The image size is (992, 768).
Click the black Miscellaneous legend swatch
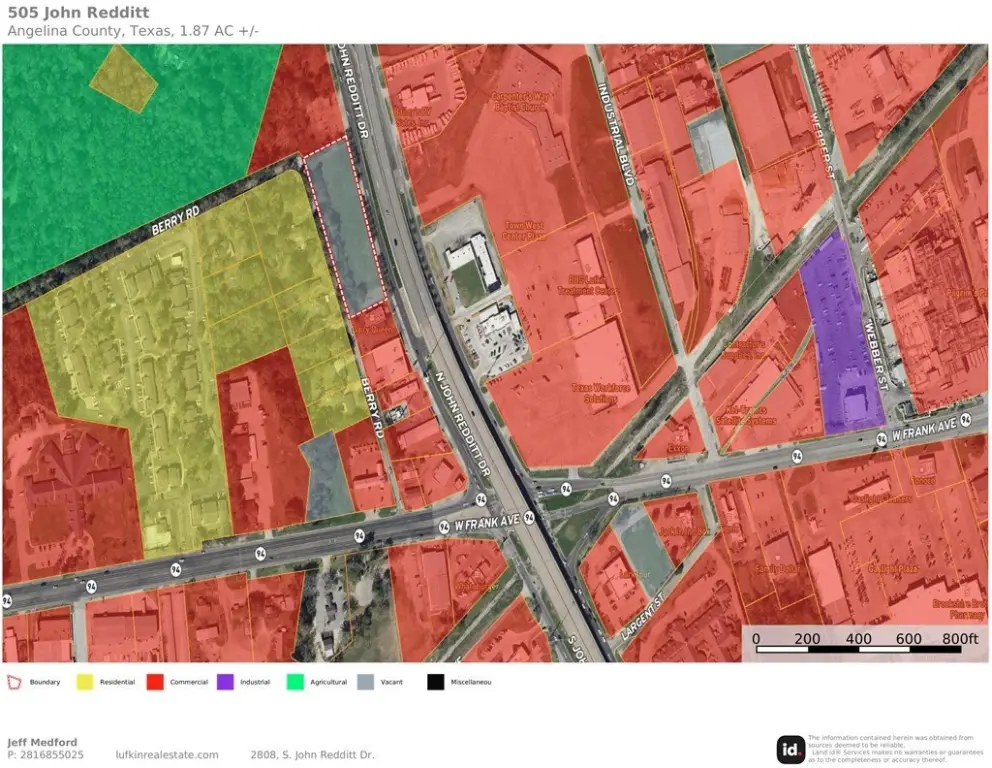pyautogui.click(x=436, y=682)
